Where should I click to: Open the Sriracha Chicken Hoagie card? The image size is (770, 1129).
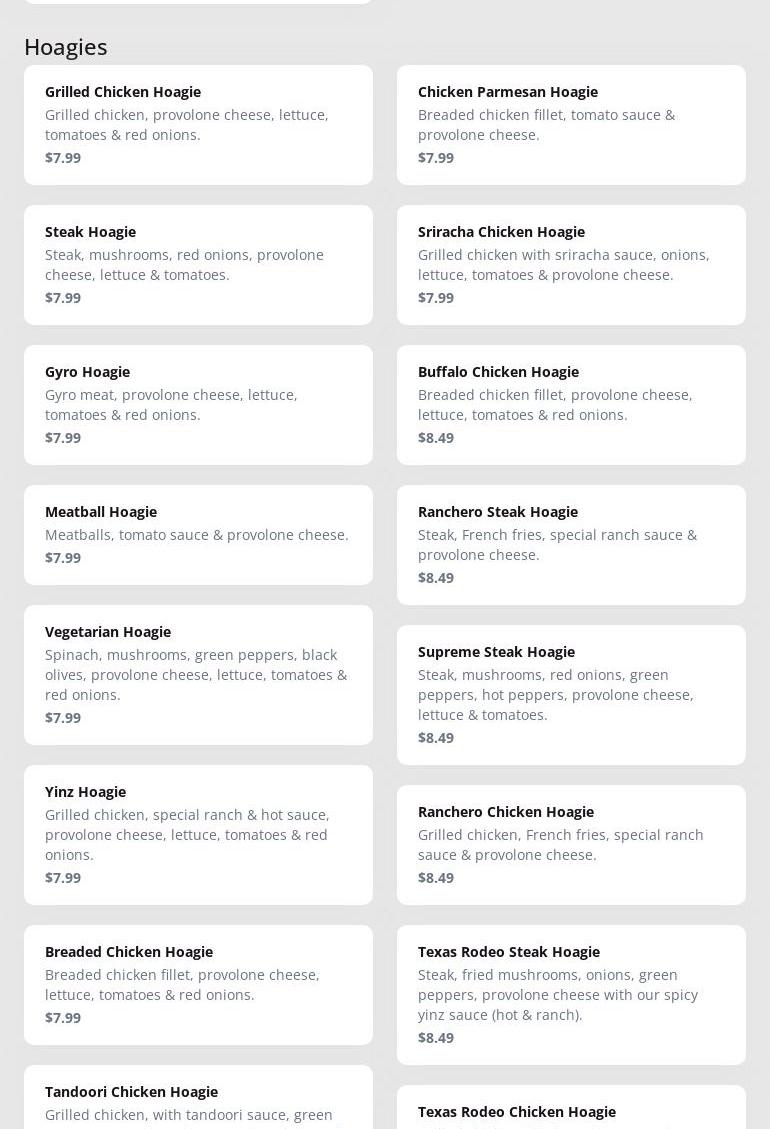click(571, 264)
